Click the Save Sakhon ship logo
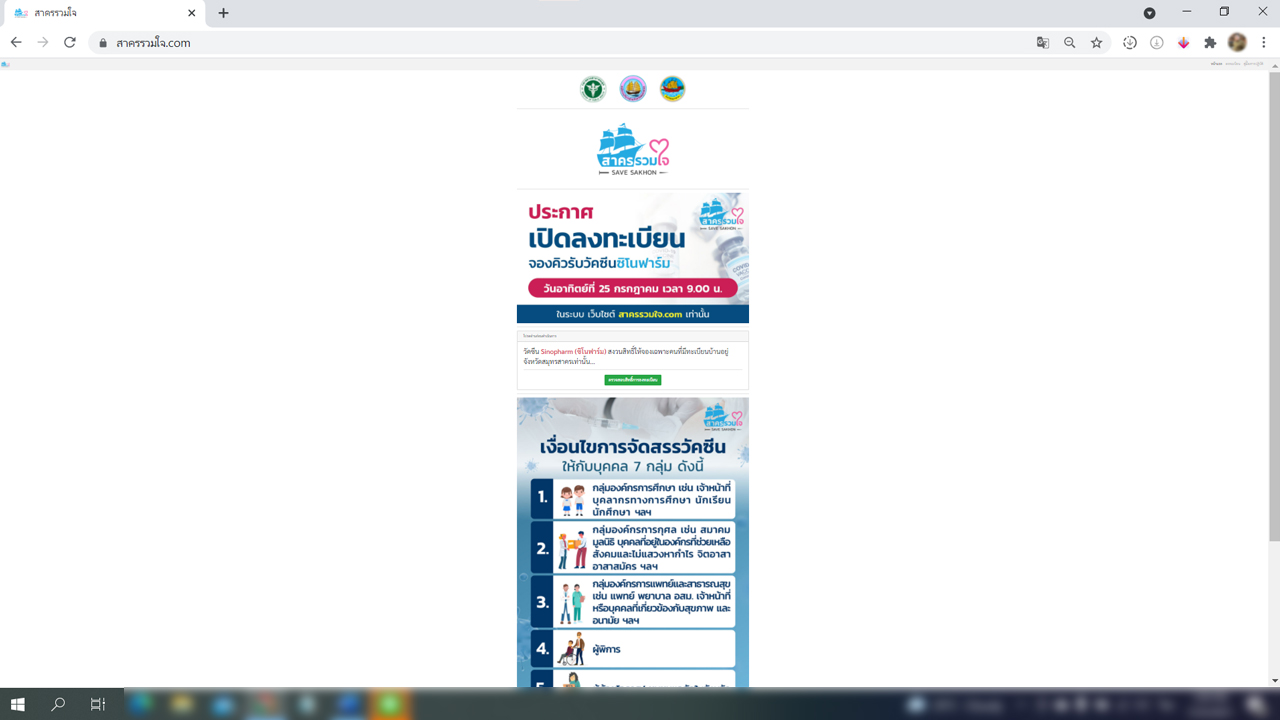 633,150
